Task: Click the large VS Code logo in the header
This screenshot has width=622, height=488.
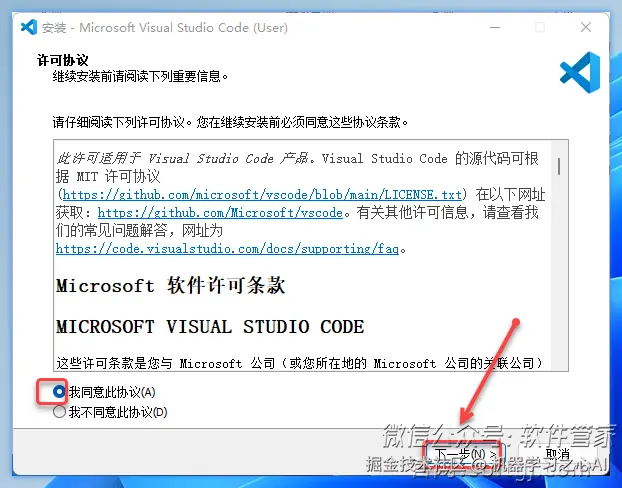Action: (x=580, y=73)
